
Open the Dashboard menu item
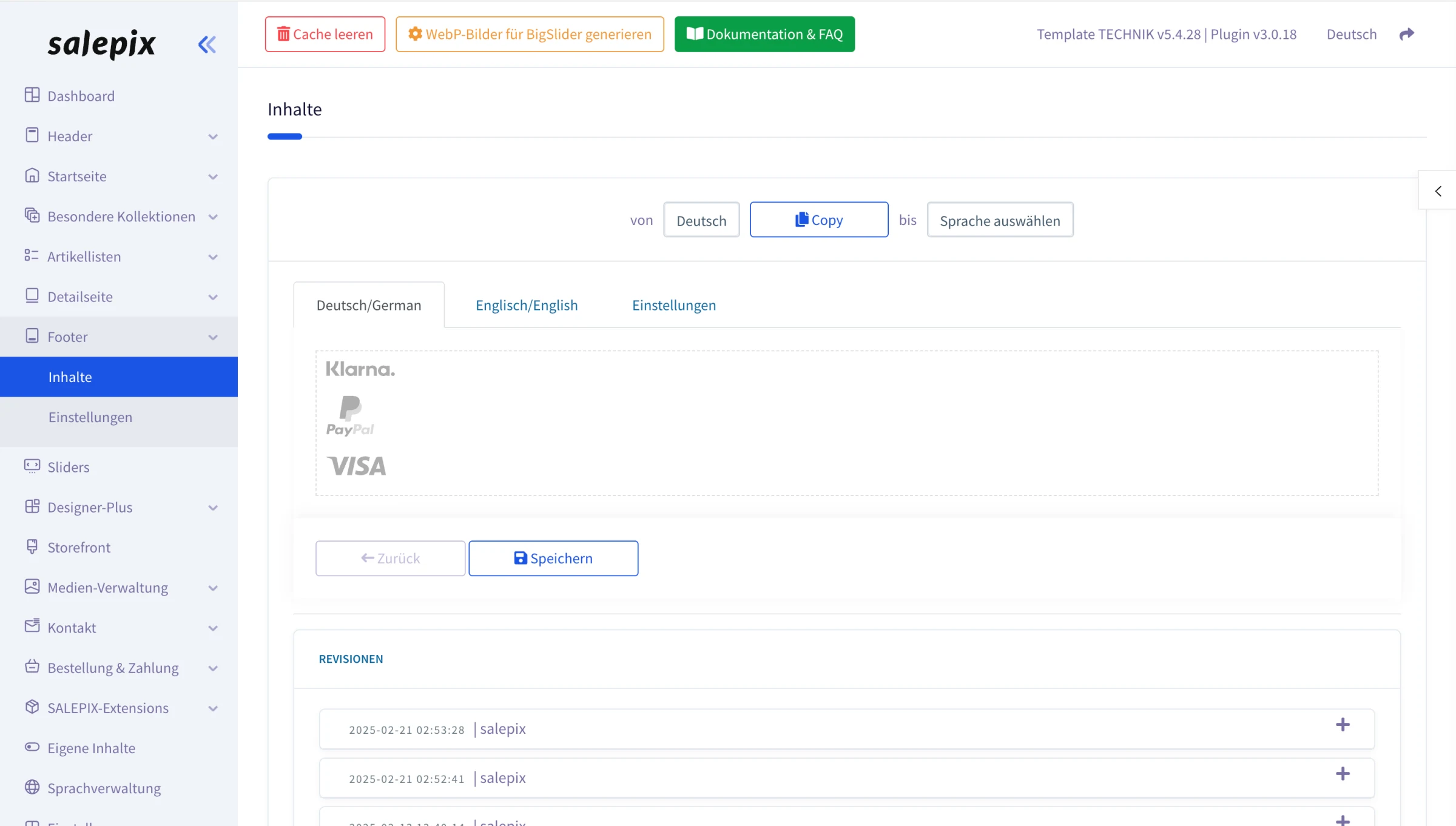[119, 96]
